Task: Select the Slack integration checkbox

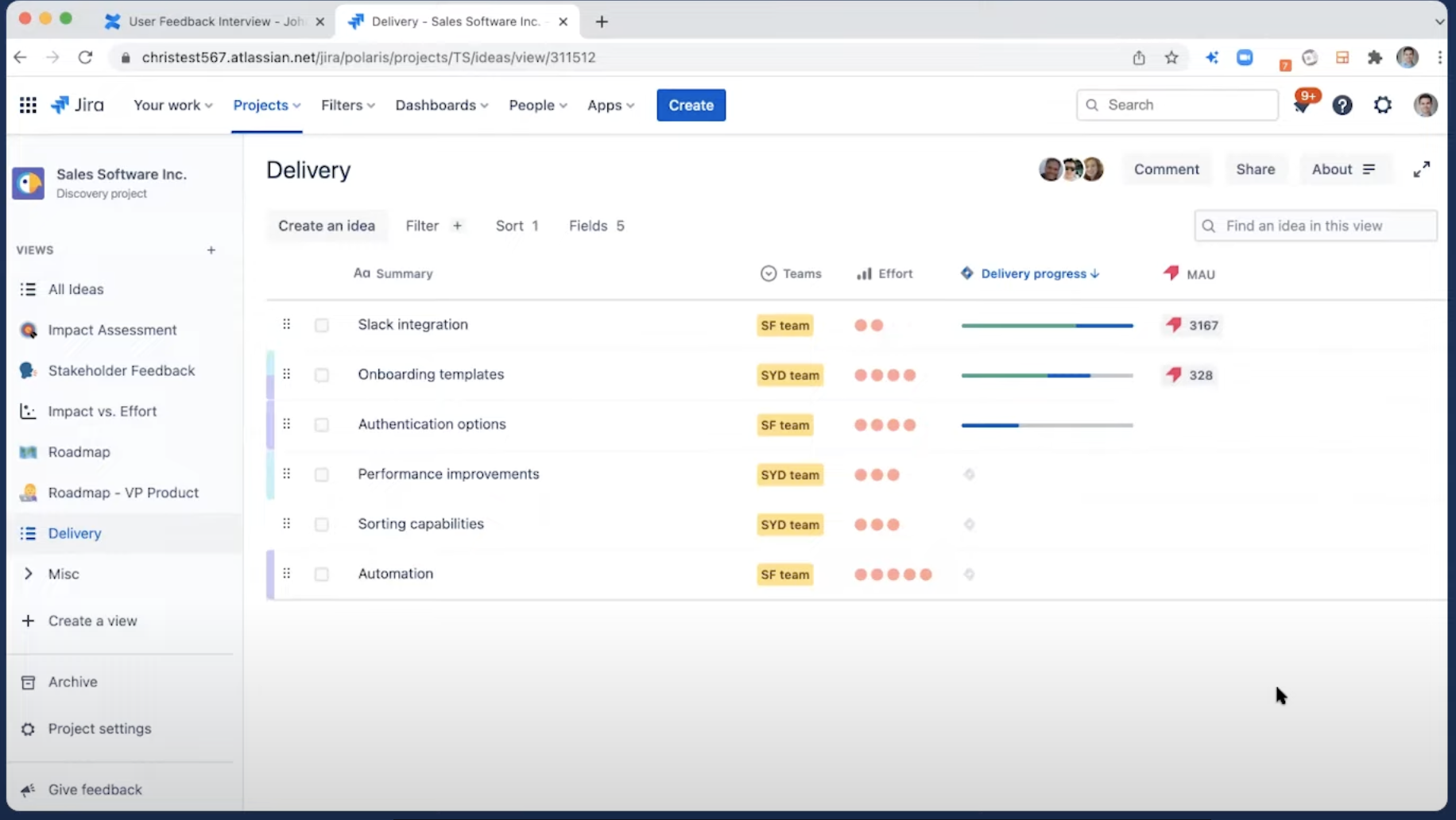Action: point(322,325)
